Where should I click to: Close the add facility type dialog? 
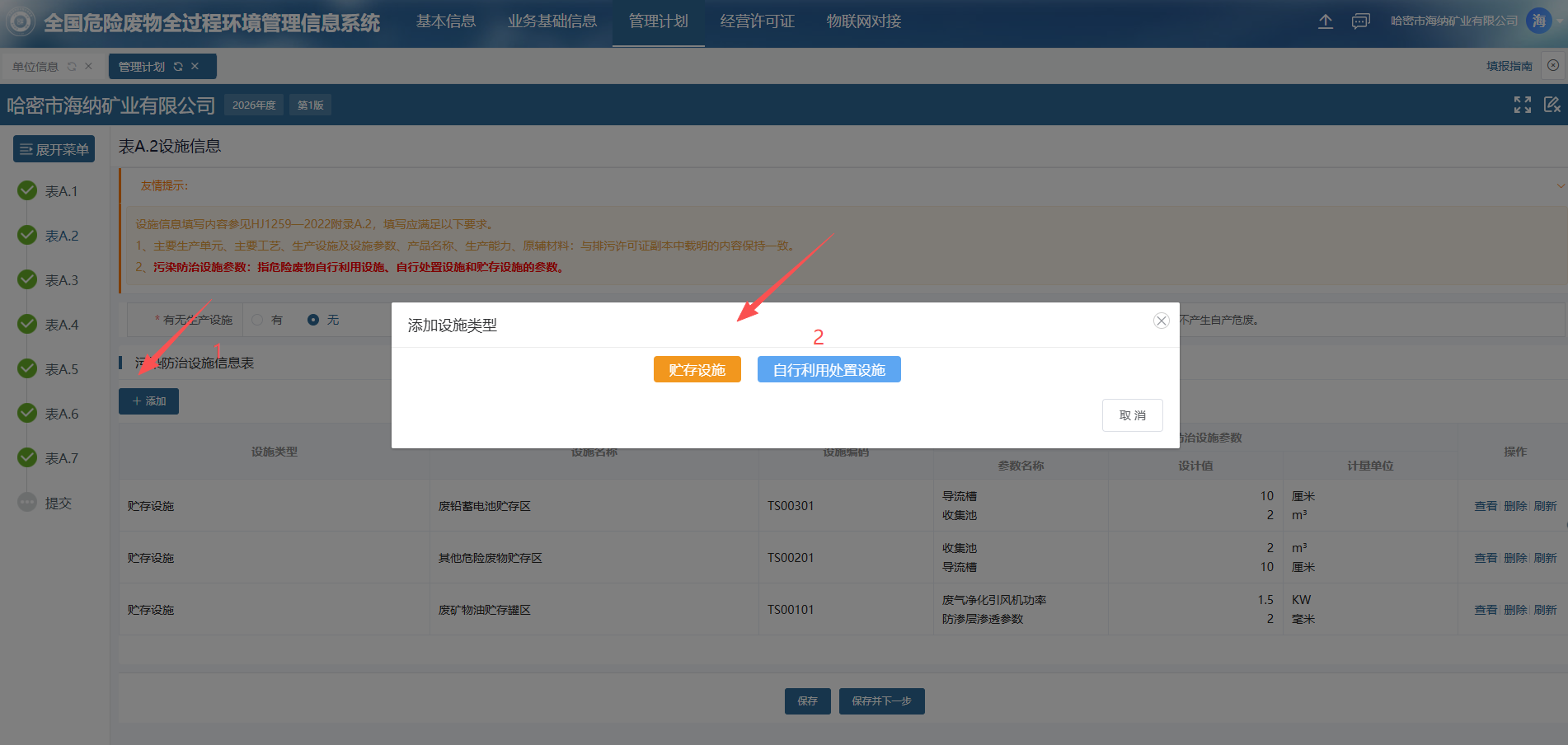coord(1161,321)
